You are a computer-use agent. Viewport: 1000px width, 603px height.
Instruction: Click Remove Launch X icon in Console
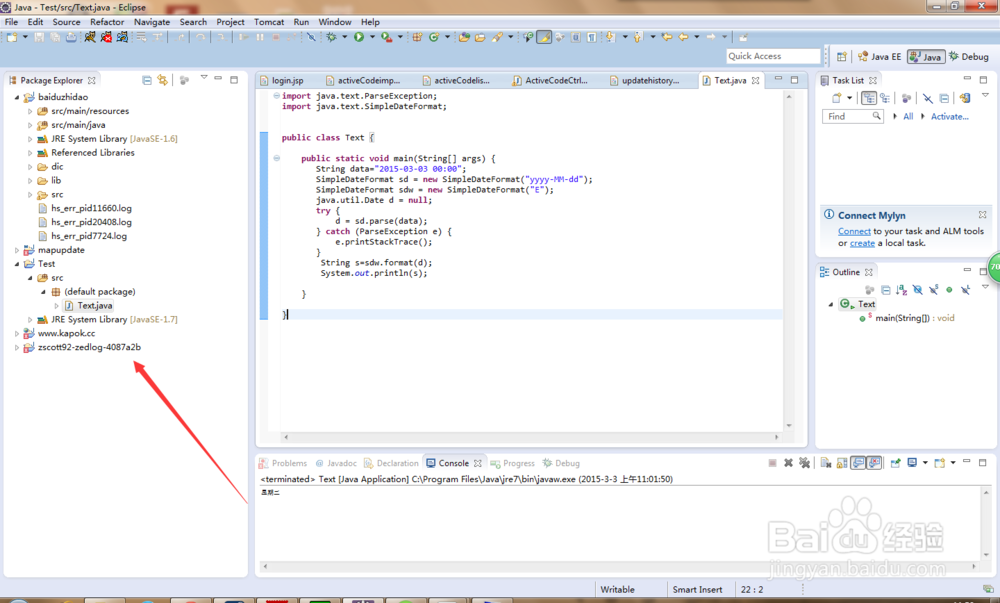[788, 463]
